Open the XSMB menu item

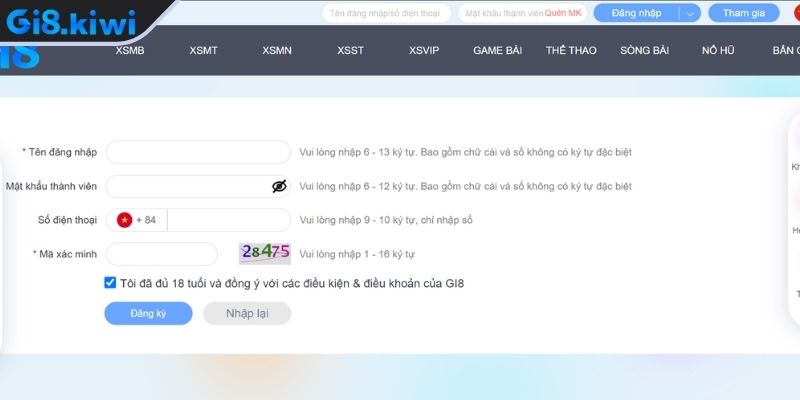[130, 50]
